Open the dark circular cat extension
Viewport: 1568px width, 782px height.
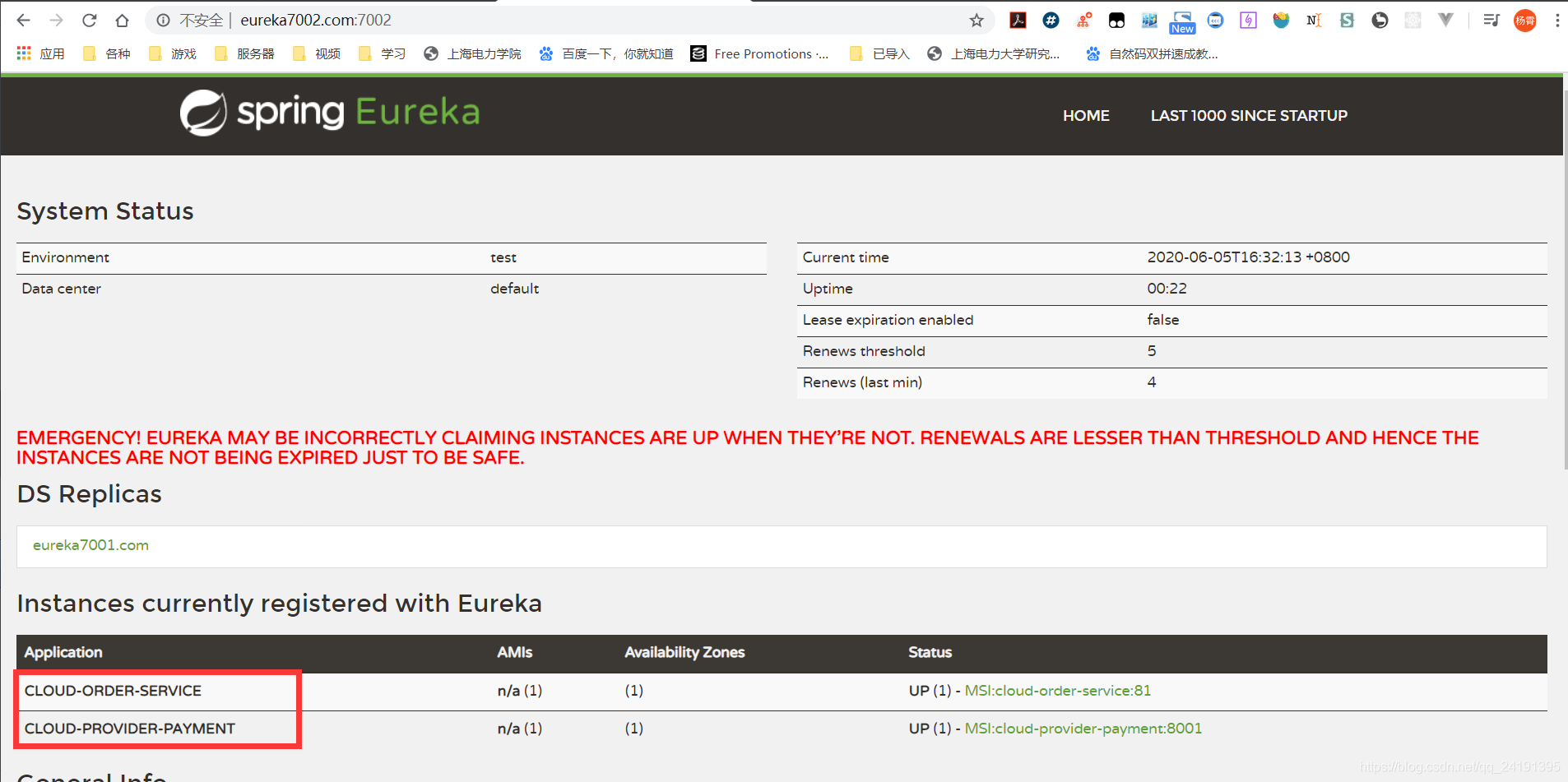1380,21
